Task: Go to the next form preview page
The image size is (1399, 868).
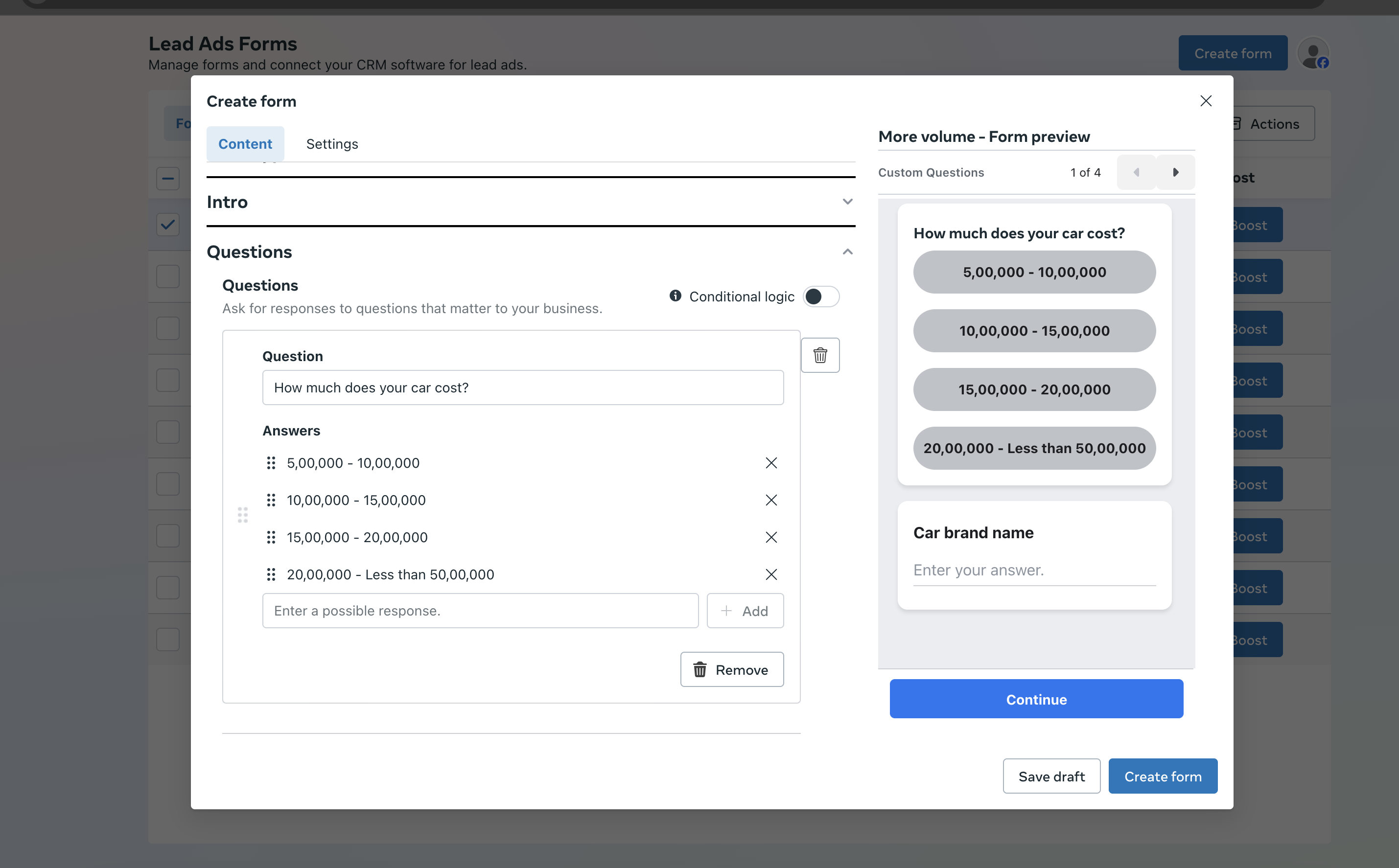Action: pos(1175,172)
